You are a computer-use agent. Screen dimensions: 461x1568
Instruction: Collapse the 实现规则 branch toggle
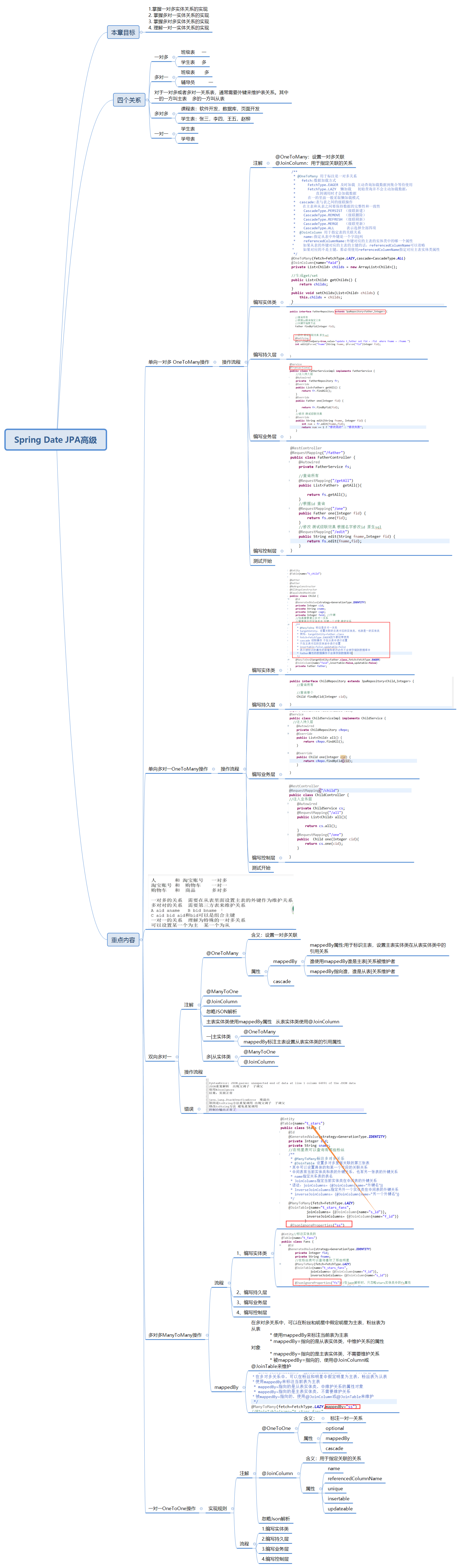point(233,1508)
